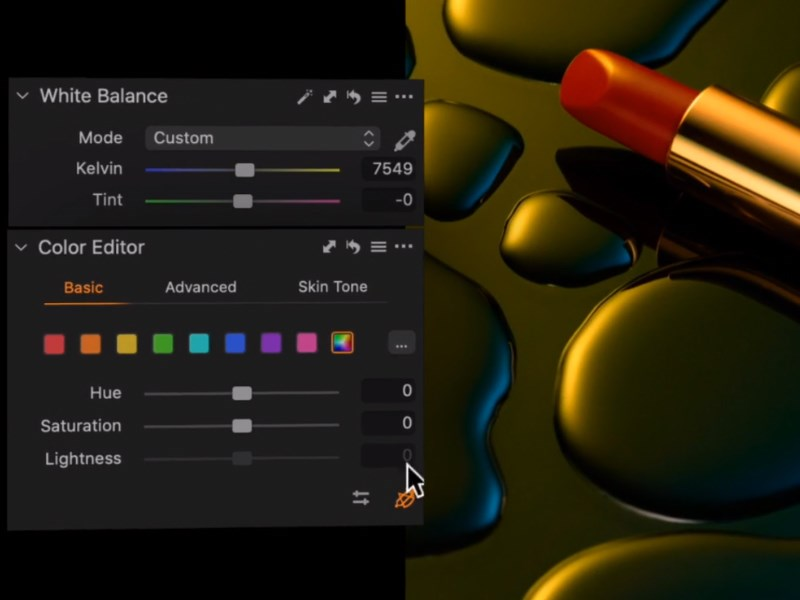Click the Color Editor copy adjustments arrow icon
Viewport: 800px width, 600px height.
329,247
